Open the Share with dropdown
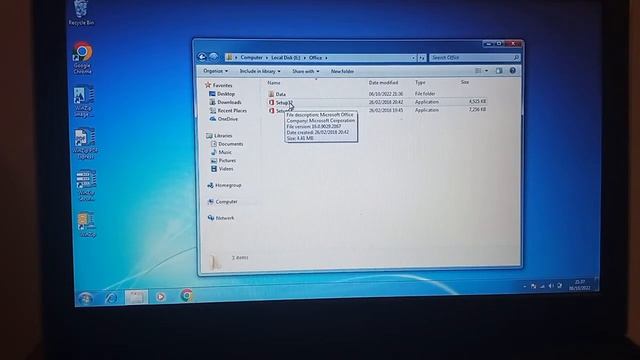The height and width of the screenshot is (360, 640). [306, 71]
